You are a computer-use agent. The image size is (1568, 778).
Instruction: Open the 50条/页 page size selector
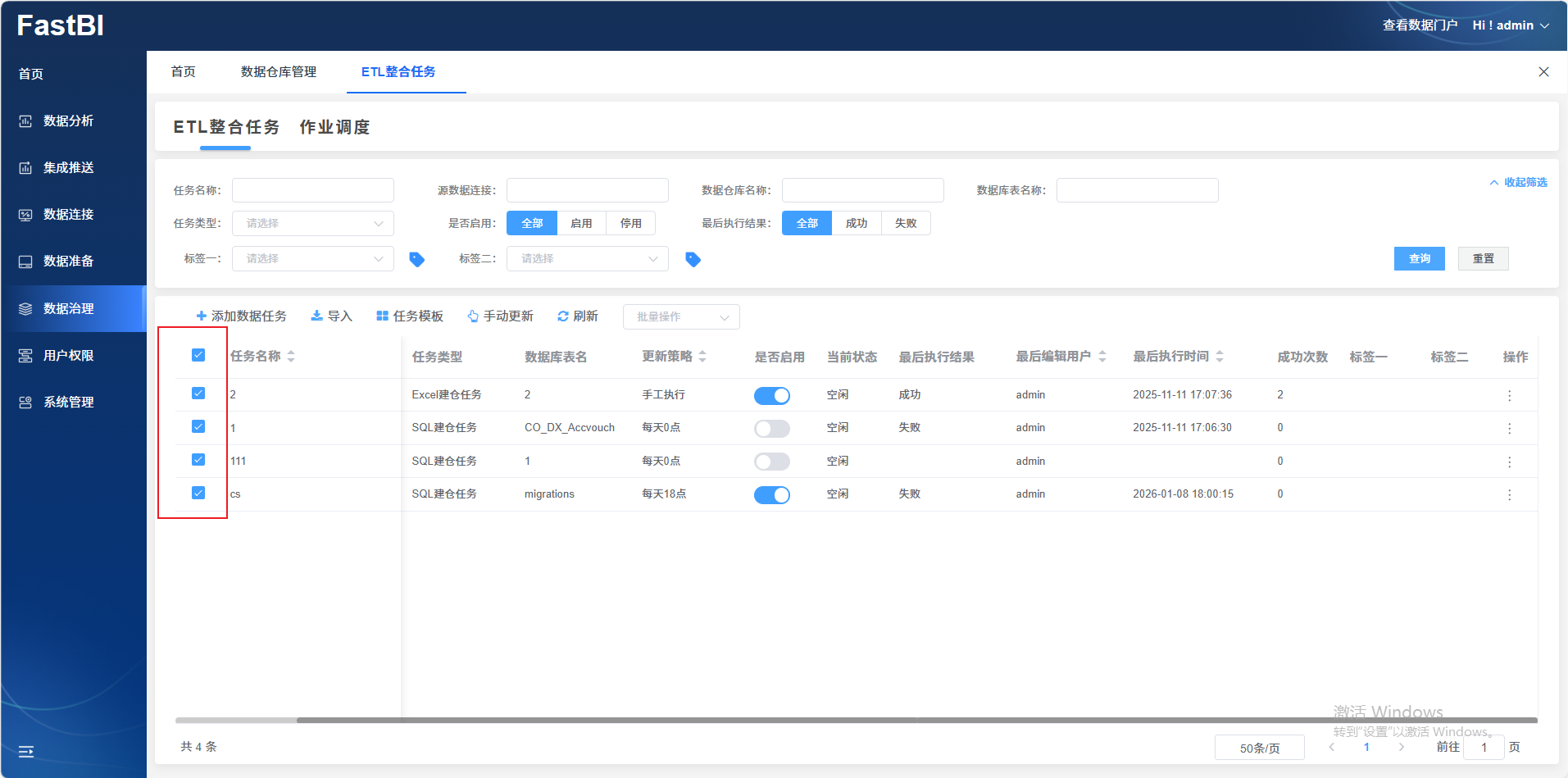tap(1259, 748)
